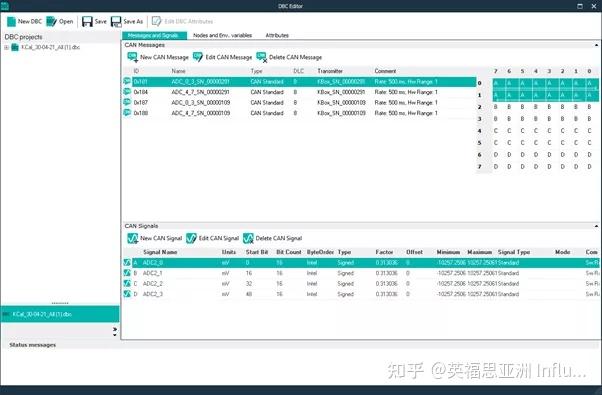Click message icon of row 0x188
The image size is (602, 395).
point(127,112)
